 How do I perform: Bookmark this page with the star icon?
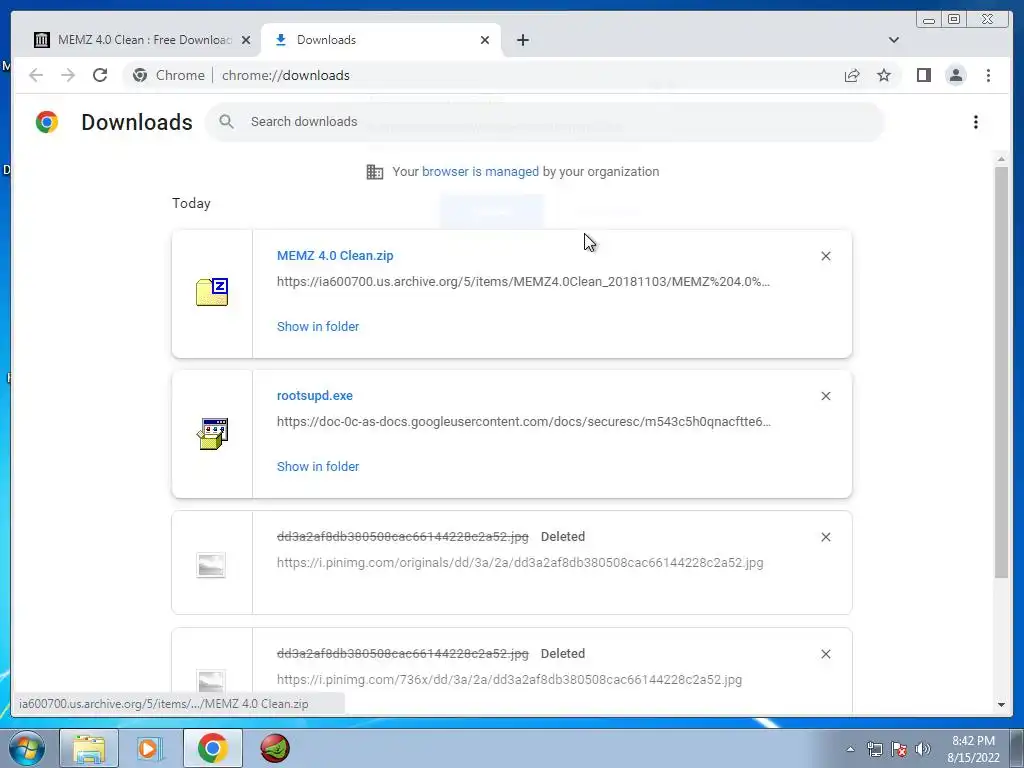[884, 75]
